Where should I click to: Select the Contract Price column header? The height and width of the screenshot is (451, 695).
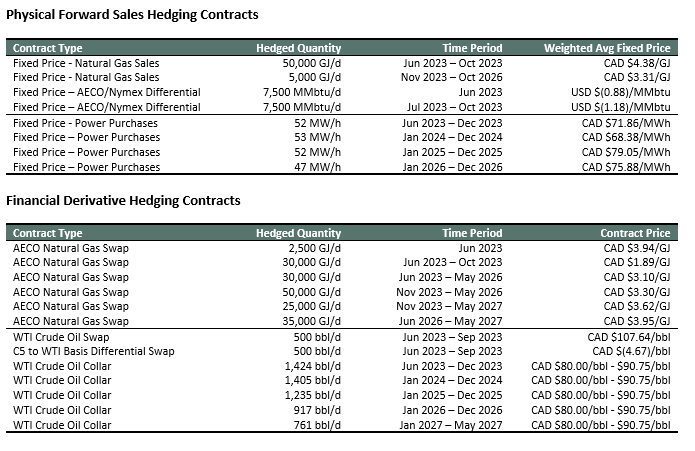635,233
